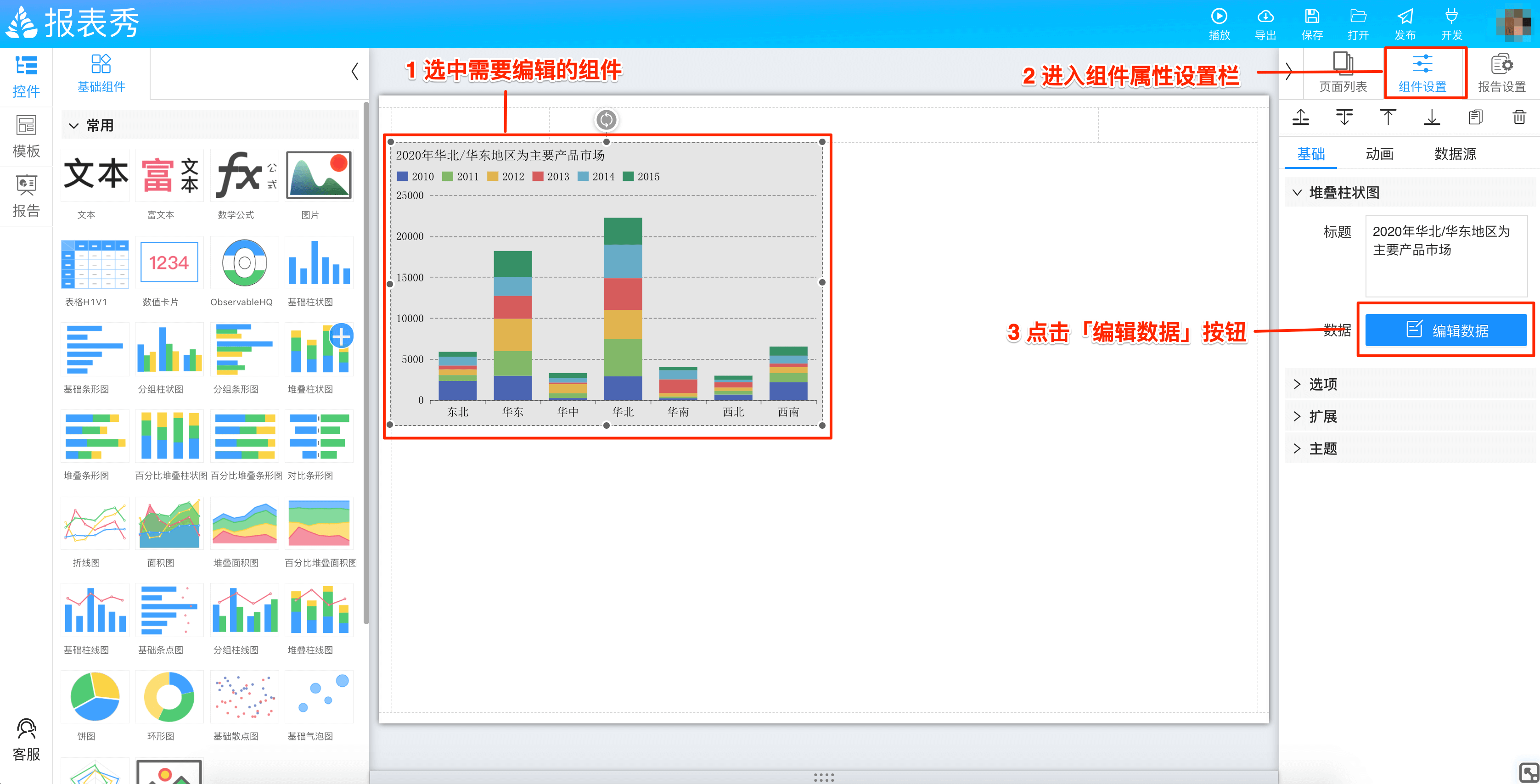
Task: Add the 文本 text component
Action: point(95,175)
